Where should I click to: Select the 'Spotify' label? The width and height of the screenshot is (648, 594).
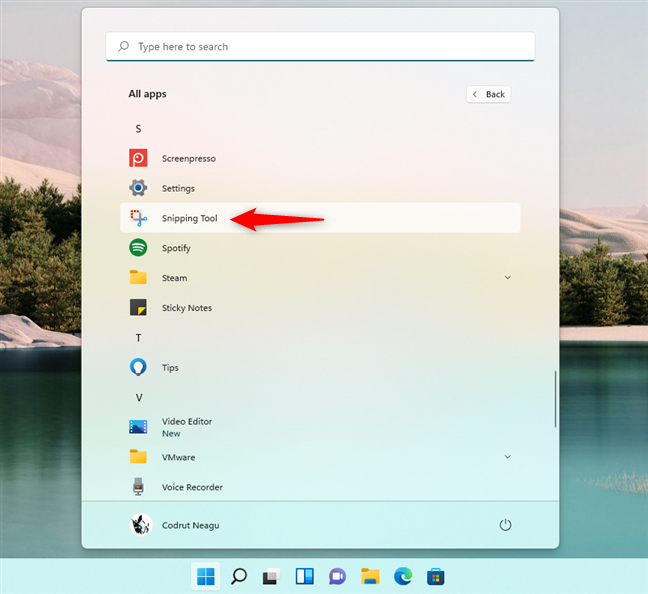click(176, 248)
